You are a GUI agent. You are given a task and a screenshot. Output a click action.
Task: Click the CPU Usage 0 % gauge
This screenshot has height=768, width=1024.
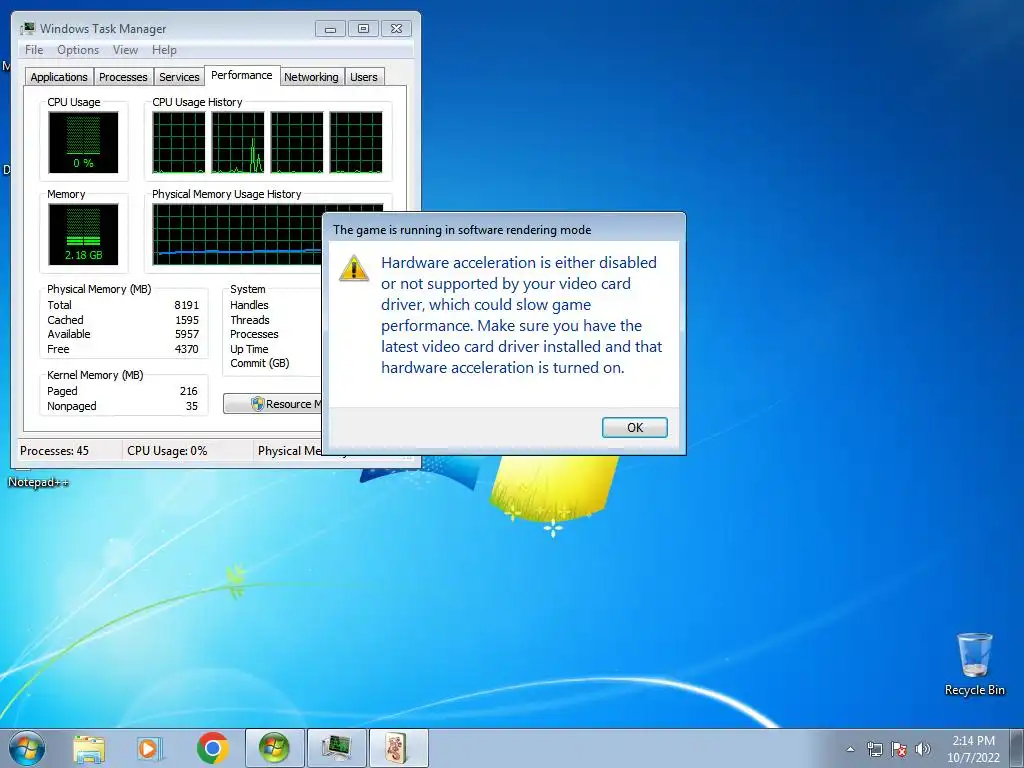point(83,142)
